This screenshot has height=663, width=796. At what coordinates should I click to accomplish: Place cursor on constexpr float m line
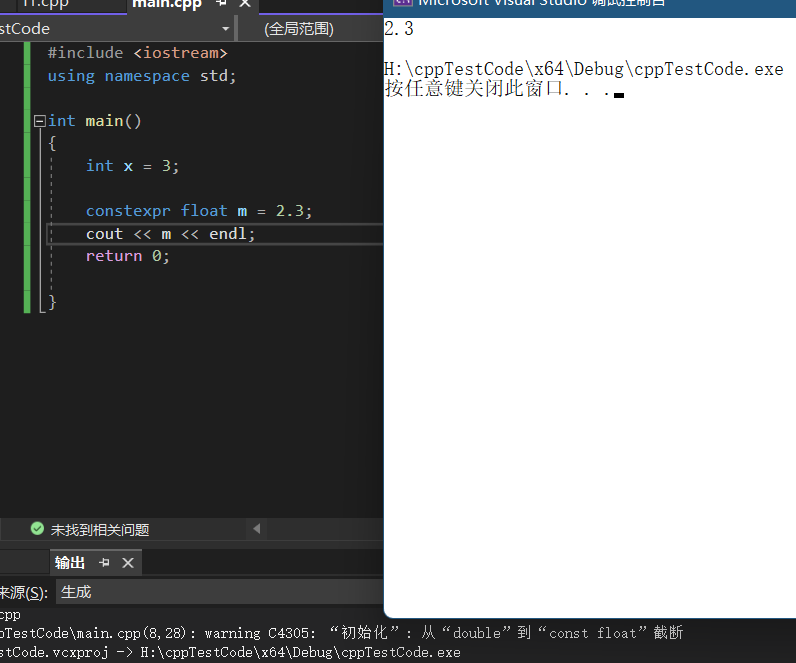pos(199,211)
